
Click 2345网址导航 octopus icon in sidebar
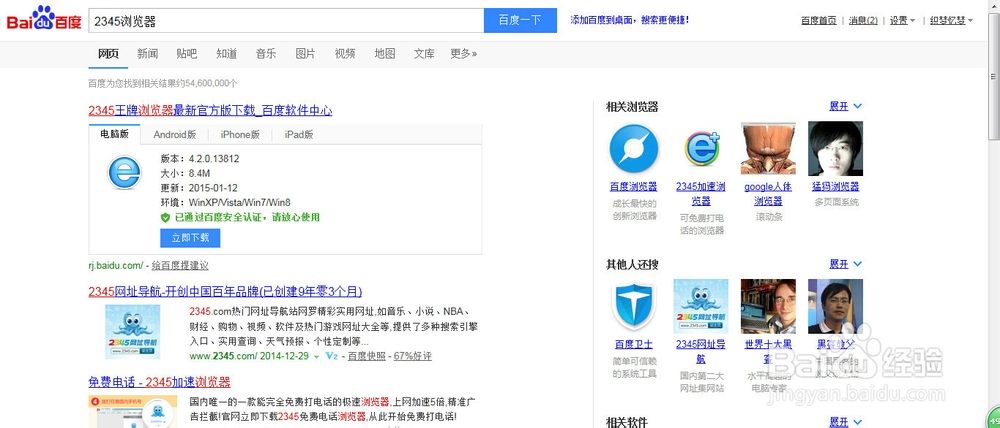[x=701, y=306]
